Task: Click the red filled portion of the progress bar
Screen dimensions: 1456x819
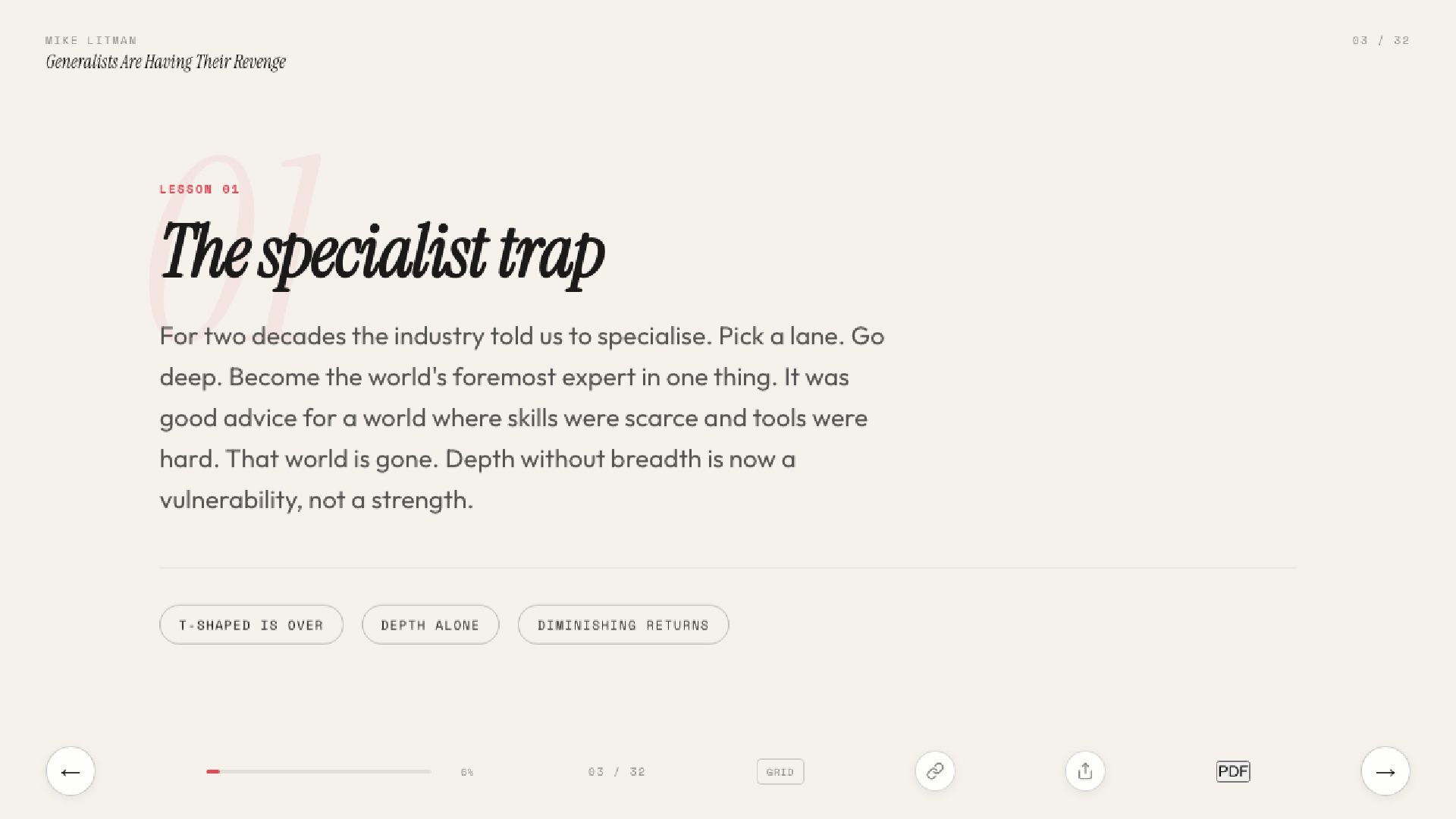Action: 213,771
